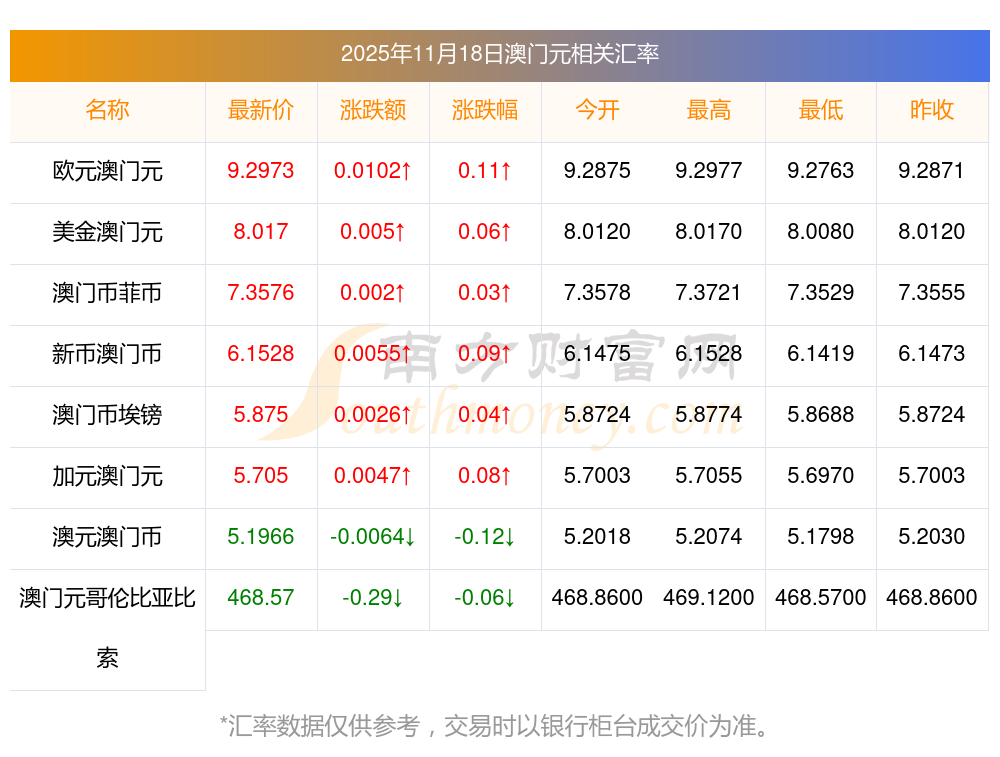Image resolution: width=1000 pixels, height=757 pixels.
Task: Select the 最新价 column header
Action: click(x=260, y=110)
